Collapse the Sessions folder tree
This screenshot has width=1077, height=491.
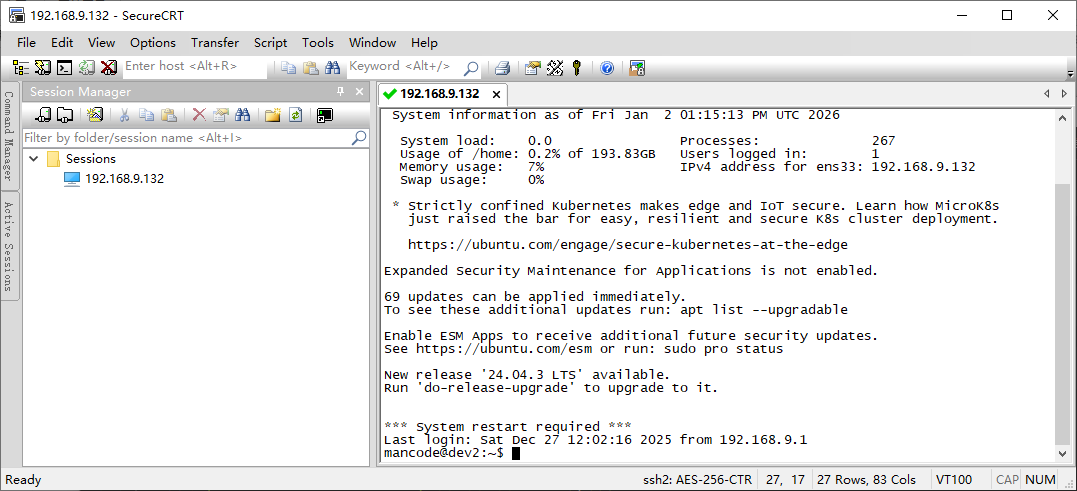click(x=34, y=159)
